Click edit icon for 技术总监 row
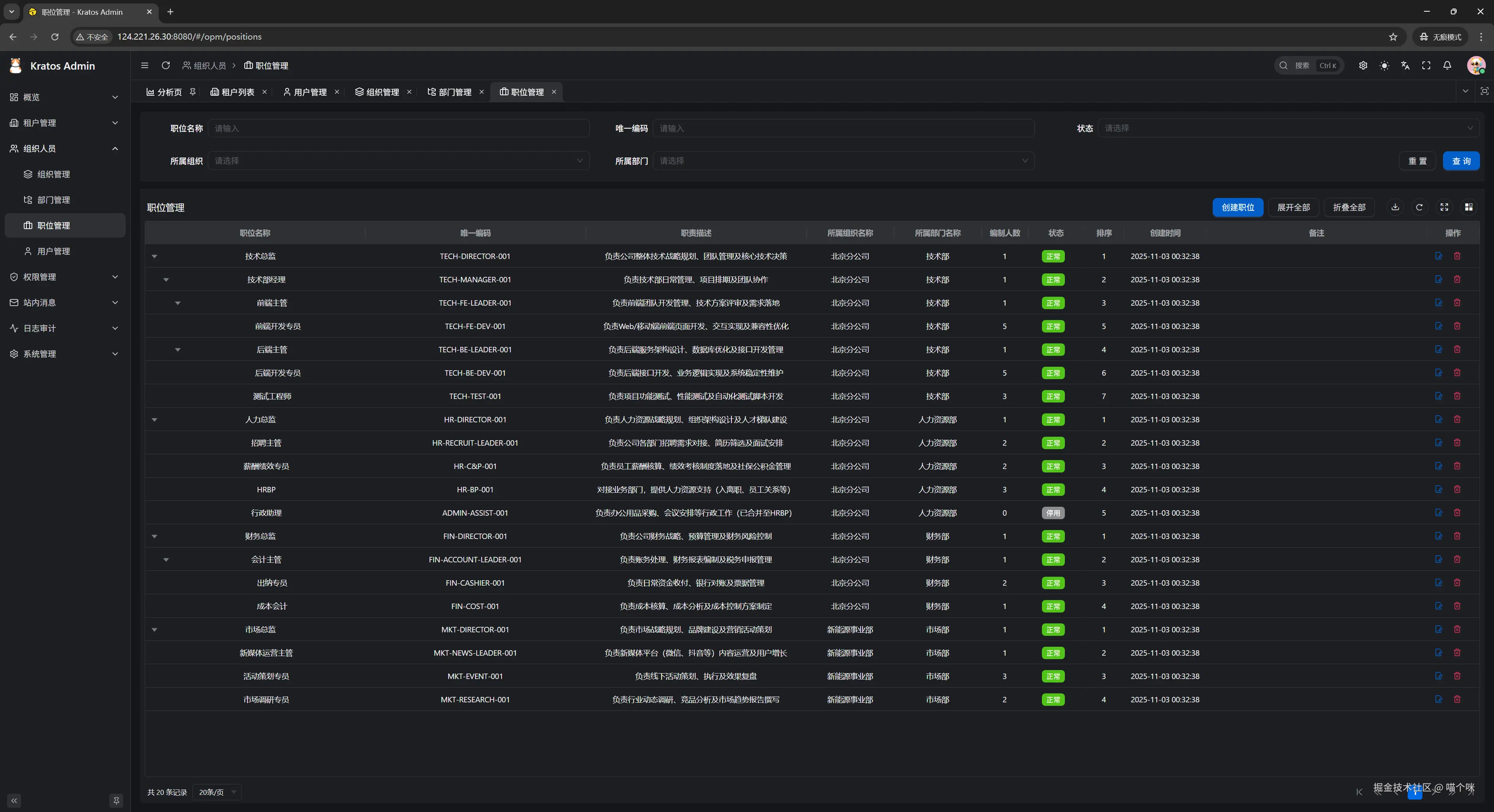The height and width of the screenshot is (812, 1494). [x=1438, y=255]
